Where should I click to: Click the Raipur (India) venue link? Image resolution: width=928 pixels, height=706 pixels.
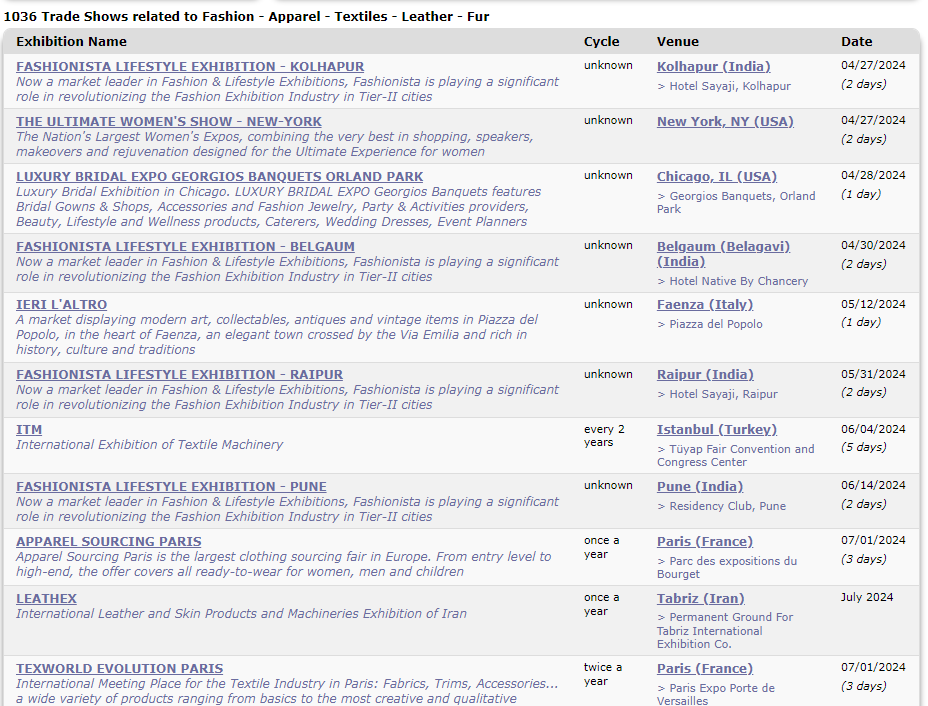[x=705, y=375]
